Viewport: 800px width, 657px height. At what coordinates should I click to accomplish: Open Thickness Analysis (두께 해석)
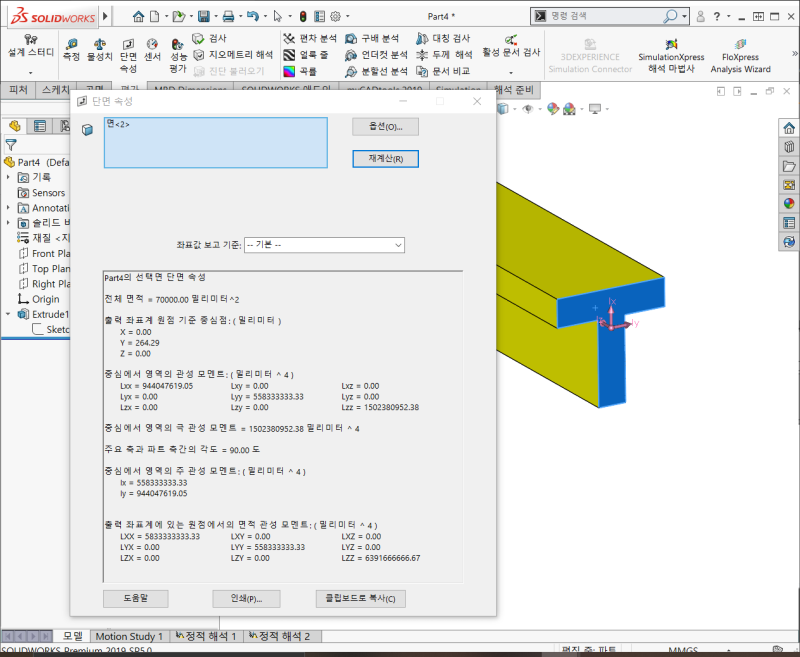pos(444,55)
